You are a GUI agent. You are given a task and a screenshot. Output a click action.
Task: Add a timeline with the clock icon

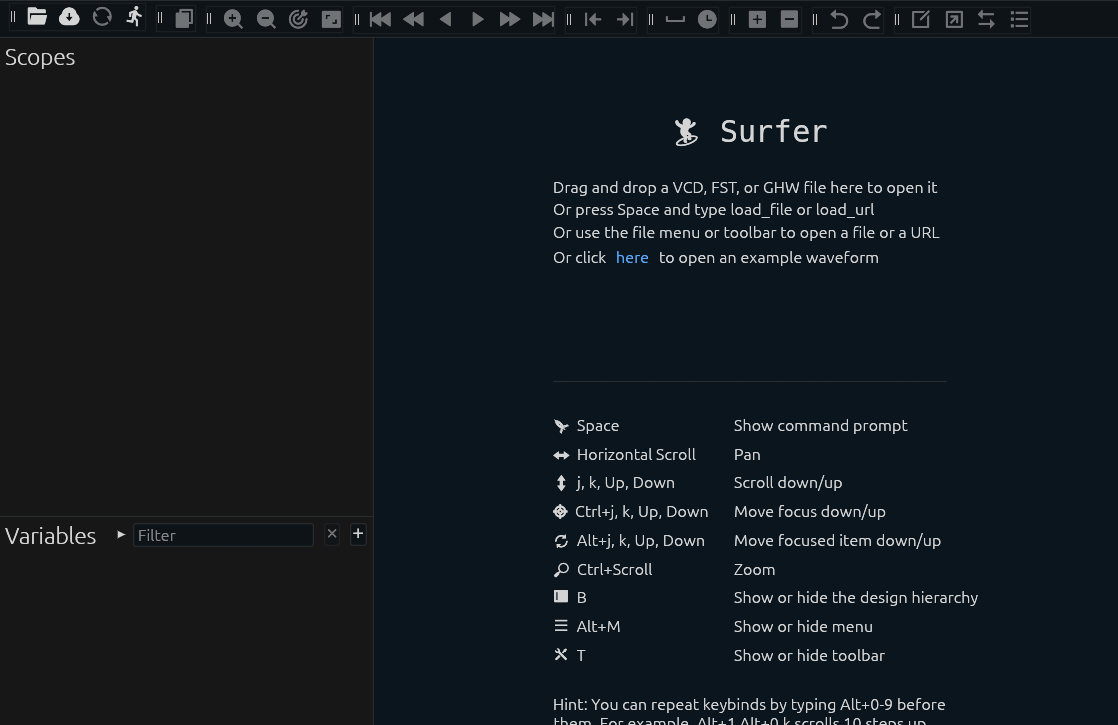707,19
